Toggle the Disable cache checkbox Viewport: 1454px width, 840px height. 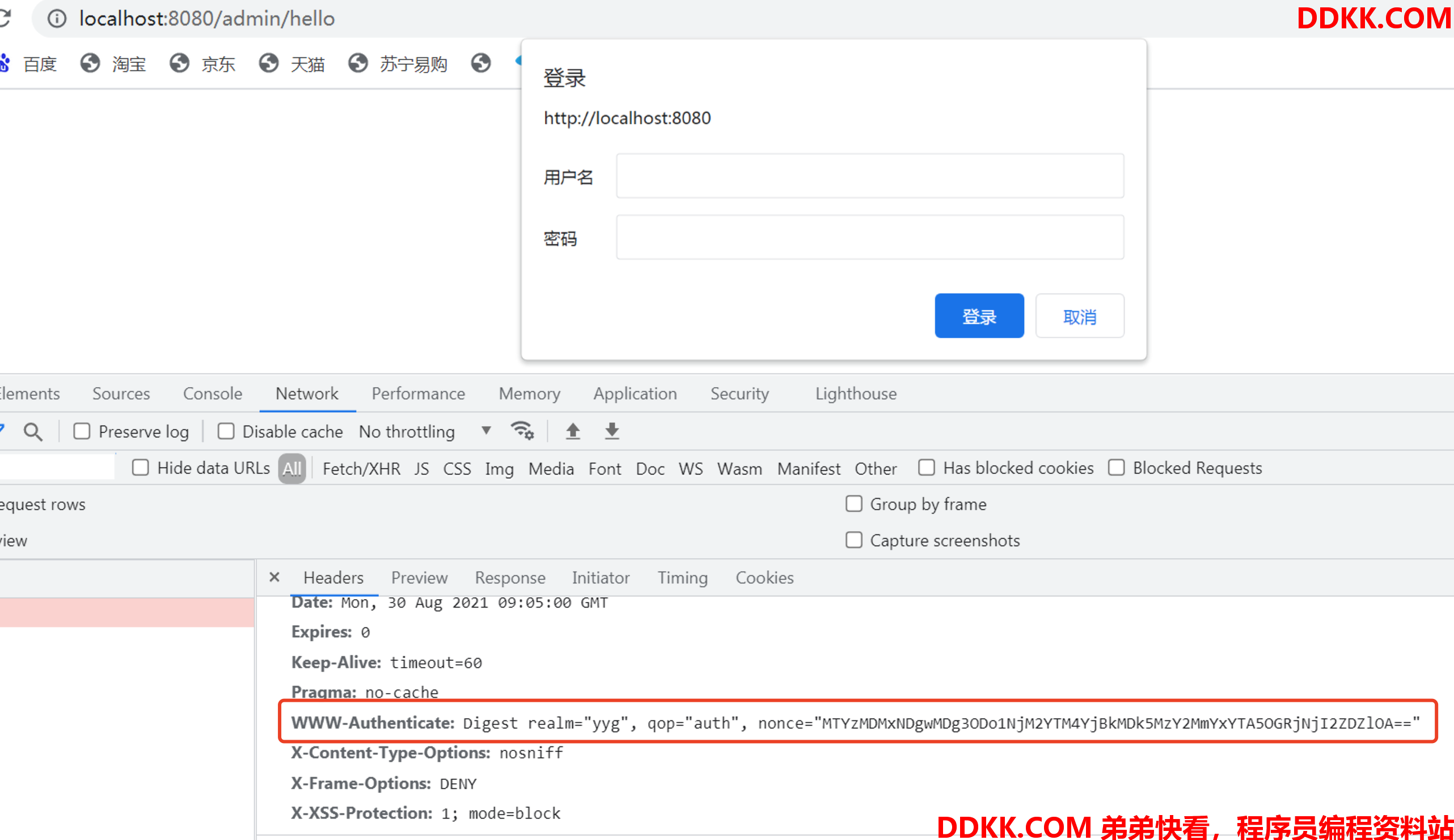(226, 431)
